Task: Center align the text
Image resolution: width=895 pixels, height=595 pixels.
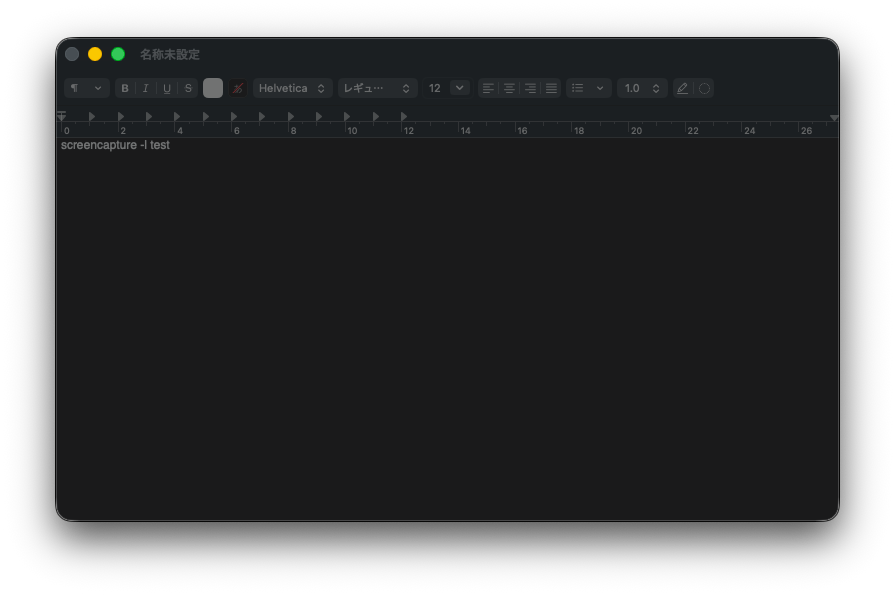Action: (x=509, y=88)
